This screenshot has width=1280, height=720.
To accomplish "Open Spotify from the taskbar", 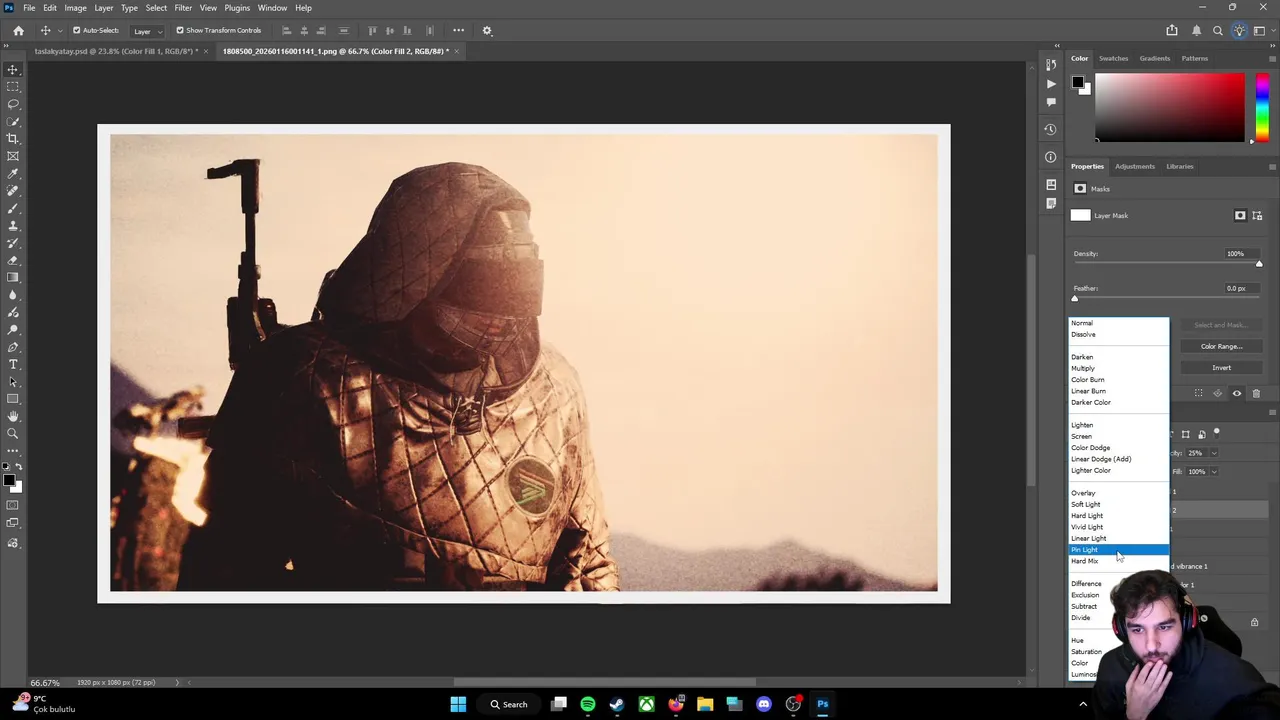I will tap(587, 704).
